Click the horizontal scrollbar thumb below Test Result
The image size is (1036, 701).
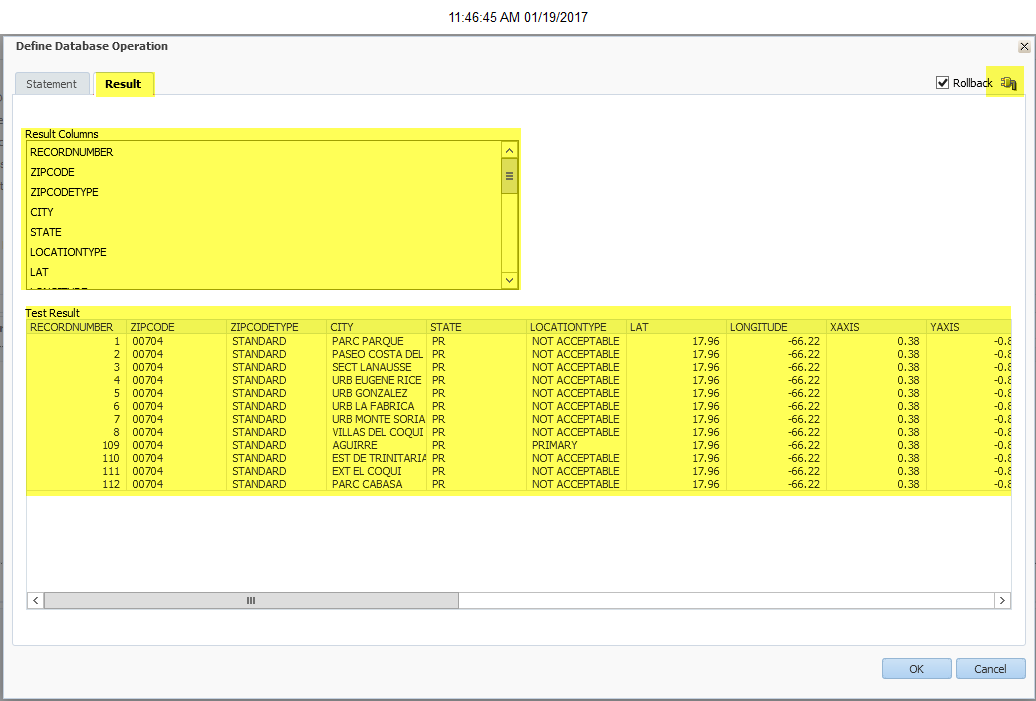250,600
